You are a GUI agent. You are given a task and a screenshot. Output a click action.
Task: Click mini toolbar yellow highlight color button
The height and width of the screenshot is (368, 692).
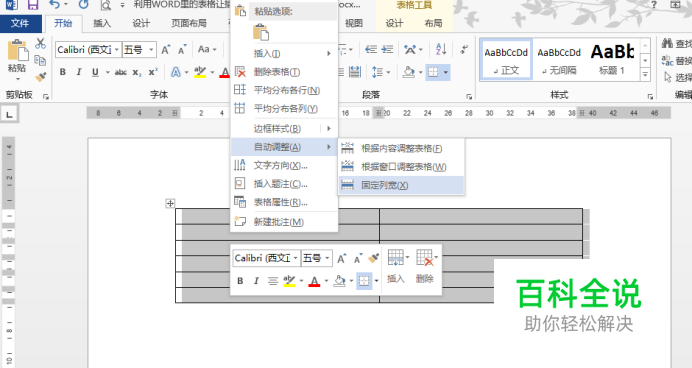click(x=289, y=281)
